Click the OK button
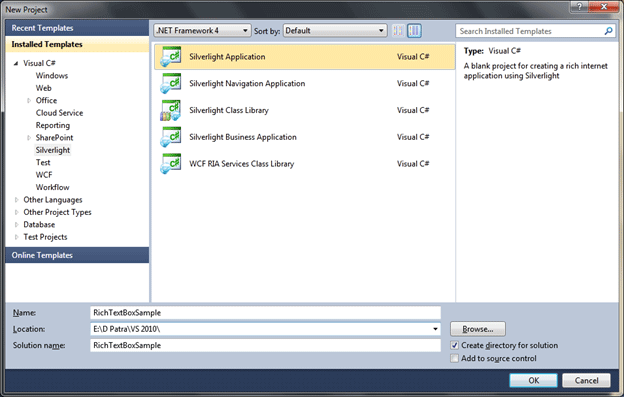The image size is (624, 397). [533, 380]
